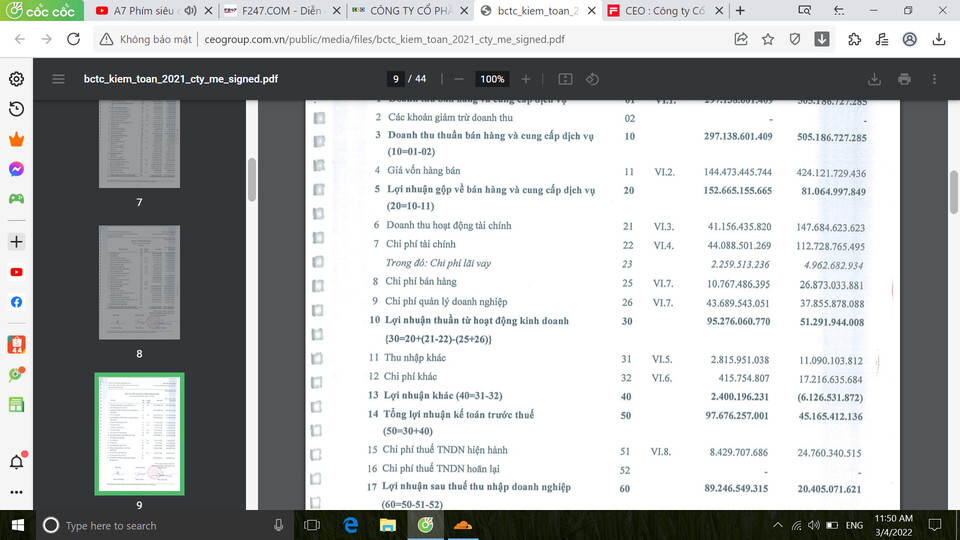Click the 297.138.601.409 revenue value

tap(738, 137)
